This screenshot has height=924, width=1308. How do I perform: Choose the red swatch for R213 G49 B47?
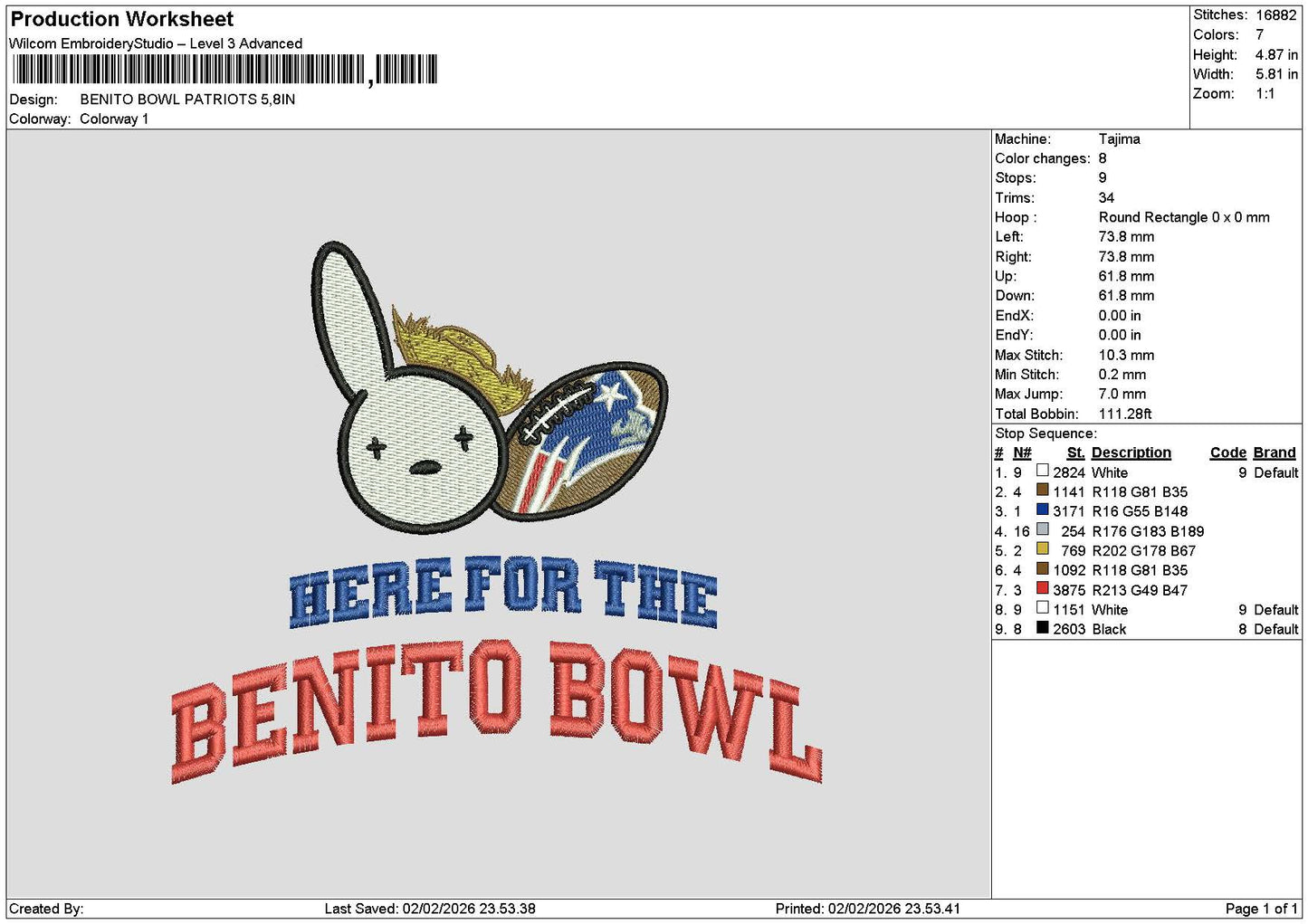pos(1043,588)
